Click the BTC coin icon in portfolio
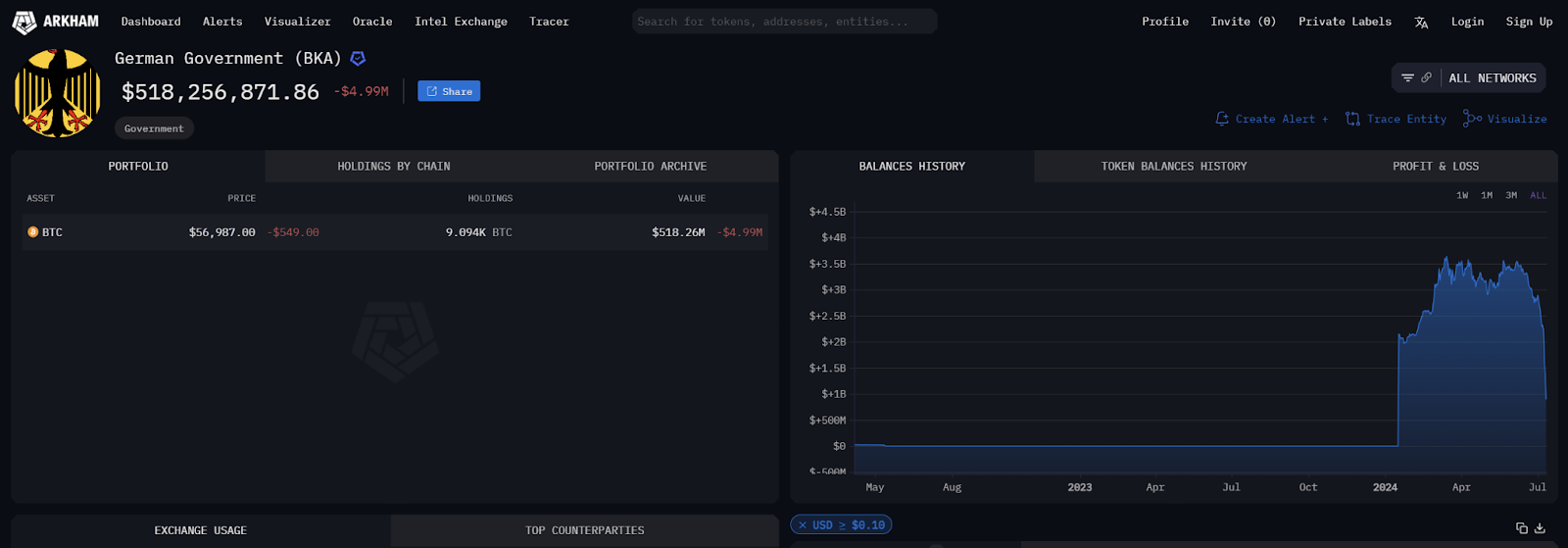This screenshot has height=548, width=1568. (32, 232)
